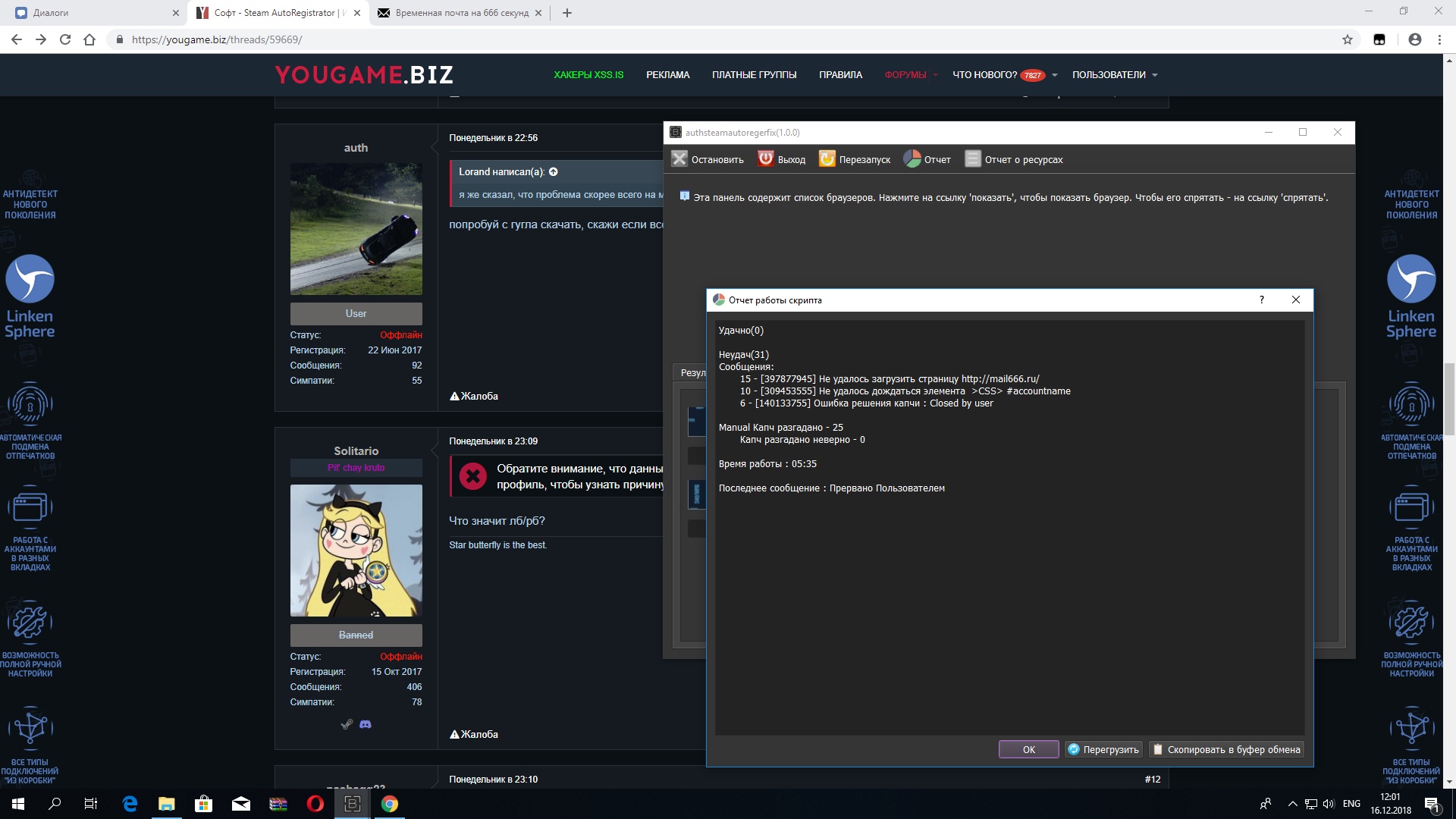Viewport: 1456px width, 819px height.
Task: Click the dark extension icon beside bookmark star
Action: 1379,39
